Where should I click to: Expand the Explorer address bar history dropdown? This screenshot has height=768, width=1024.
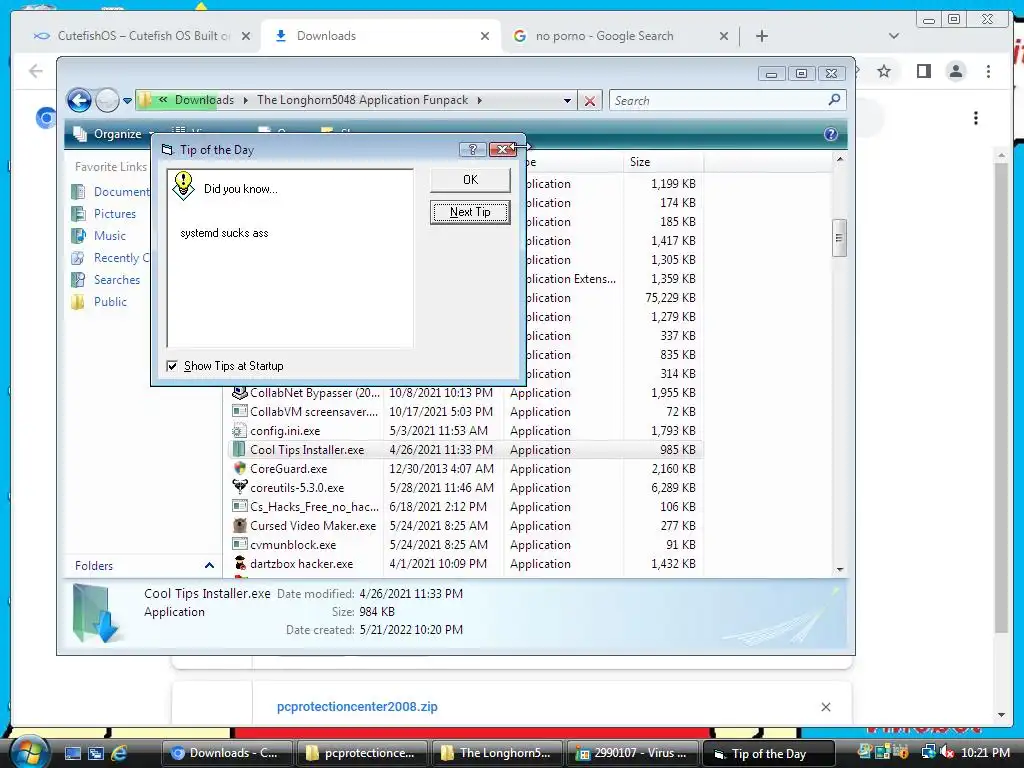coord(567,101)
